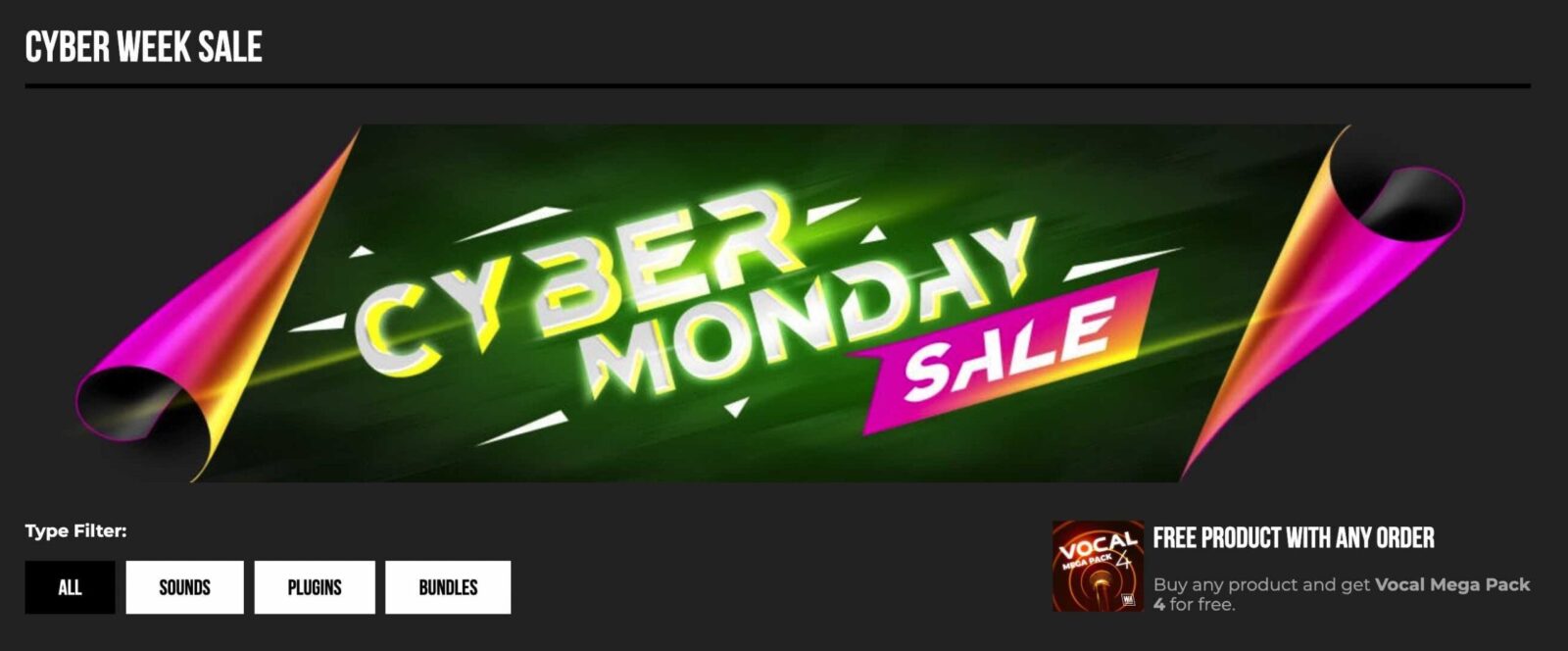This screenshot has height=651, width=1568.
Task: Show only PLUGINS products
Action: click(x=315, y=587)
